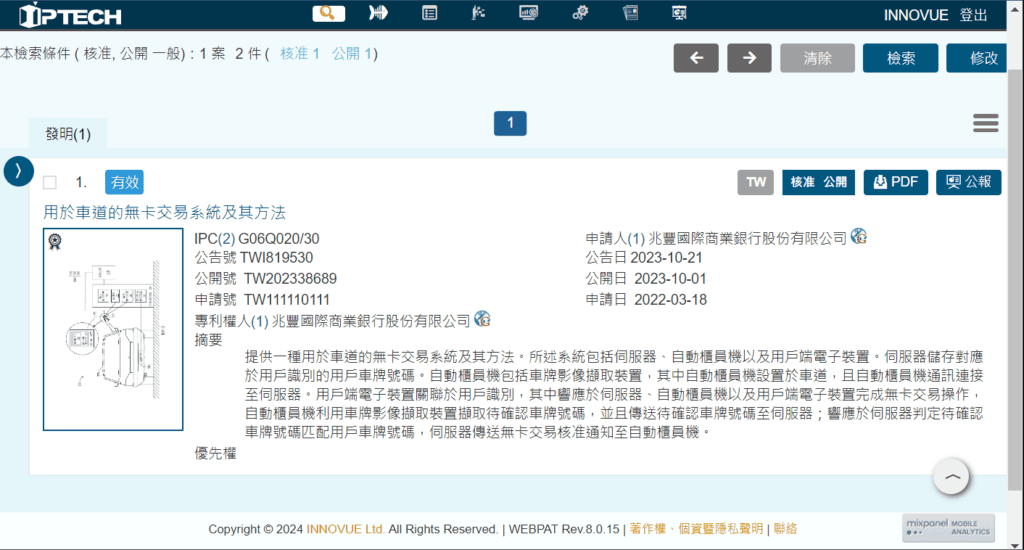Image resolution: width=1024 pixels, height=550 pixels.
Task: Click the monitor chart dashboard icon
Action: tap(529, 13)
